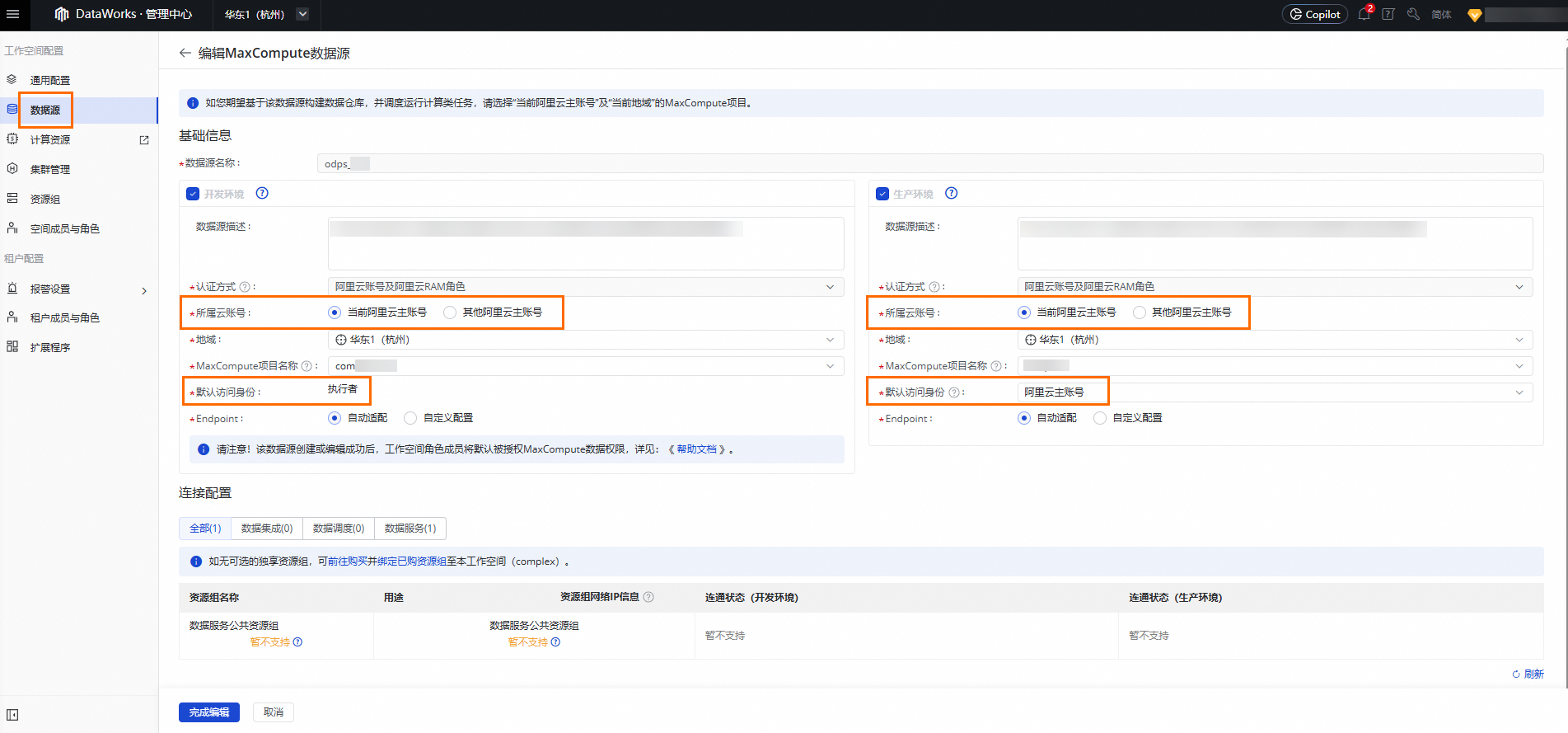This screenshot has height=733, width=1568.
Task: Open the help question-mark icon in header
Action: [x=1388, y=14]
